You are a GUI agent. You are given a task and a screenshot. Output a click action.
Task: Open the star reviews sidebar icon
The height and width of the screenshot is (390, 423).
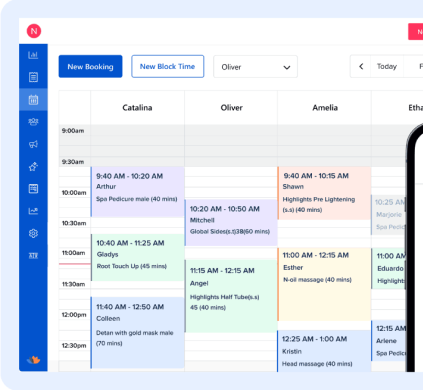point(33,166)
